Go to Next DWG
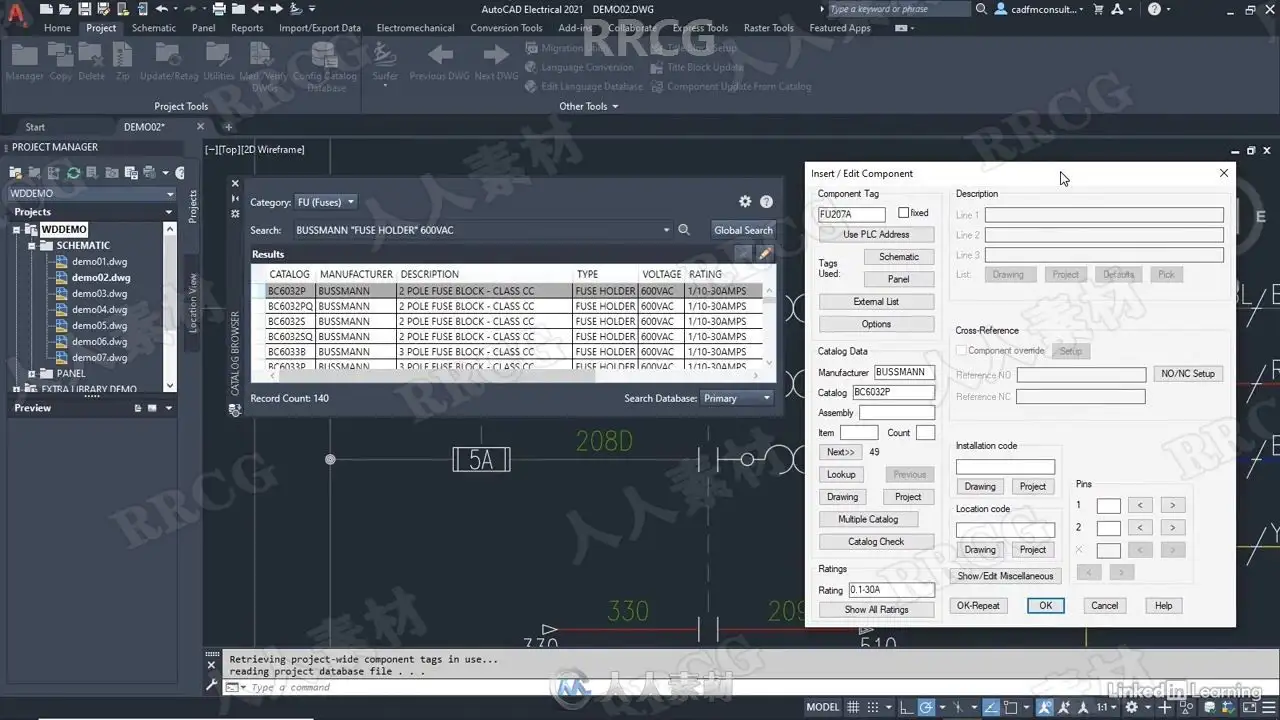1280x720 pixels. pos(497,62)
